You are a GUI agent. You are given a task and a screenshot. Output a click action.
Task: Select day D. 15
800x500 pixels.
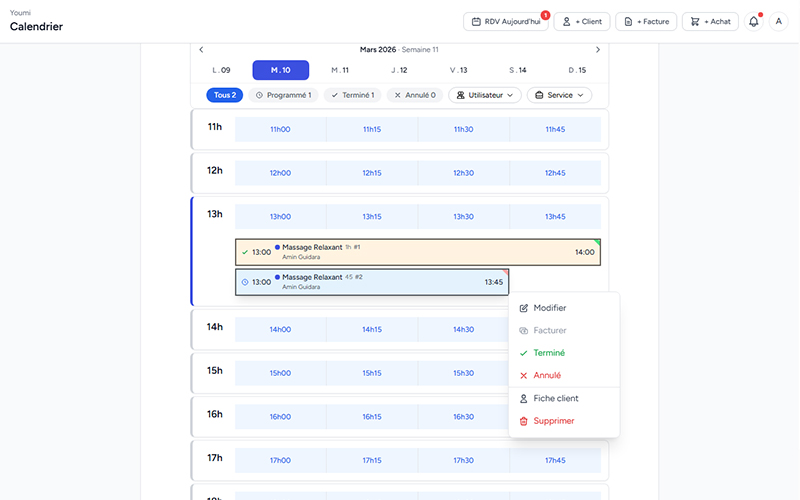point(577,70)
